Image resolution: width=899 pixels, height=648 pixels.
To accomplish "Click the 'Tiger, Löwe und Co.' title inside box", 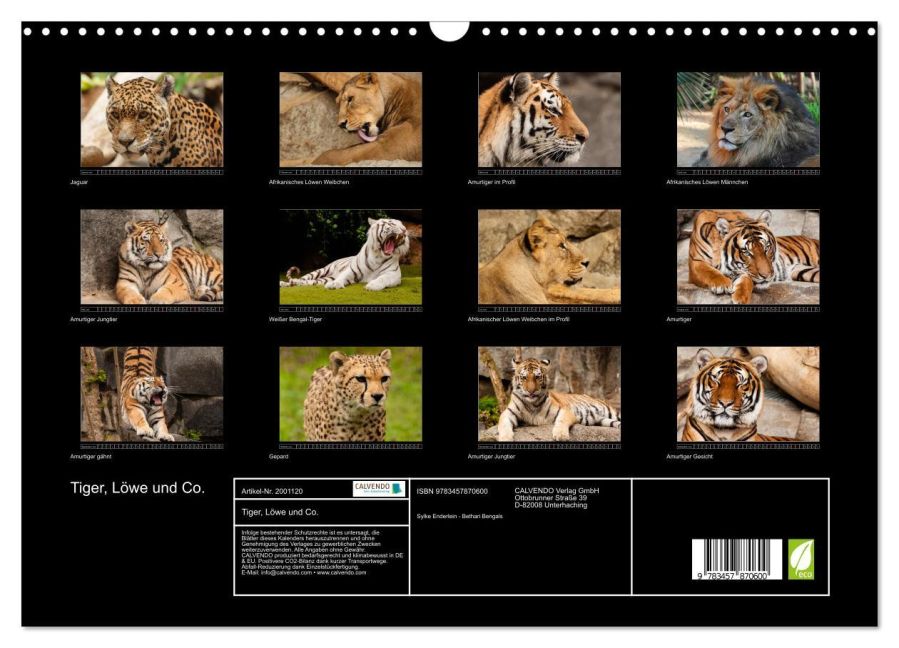I will 280,512.
